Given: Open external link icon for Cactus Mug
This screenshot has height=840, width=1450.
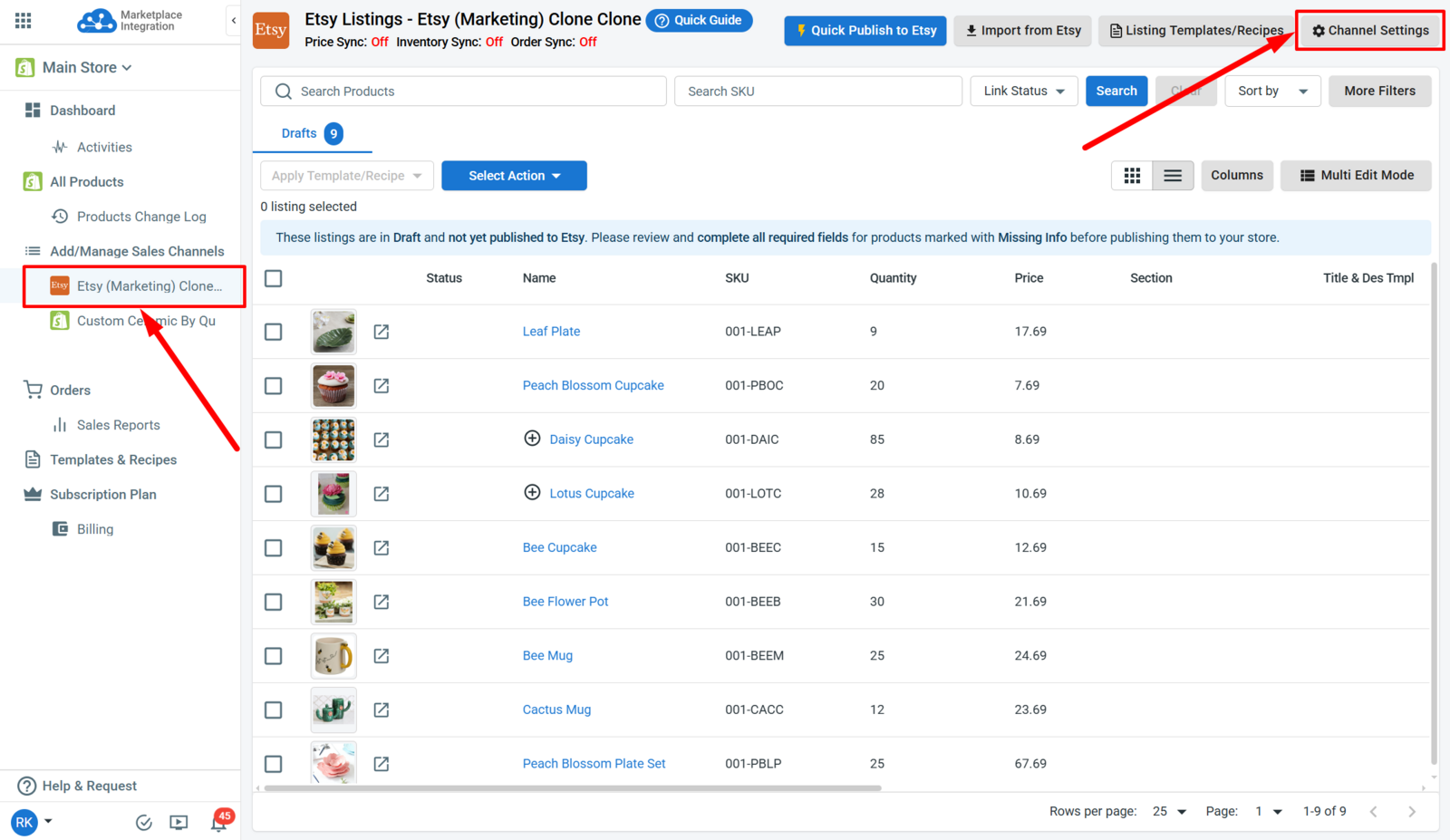Looking at the screenshot, I should point(382,710).
